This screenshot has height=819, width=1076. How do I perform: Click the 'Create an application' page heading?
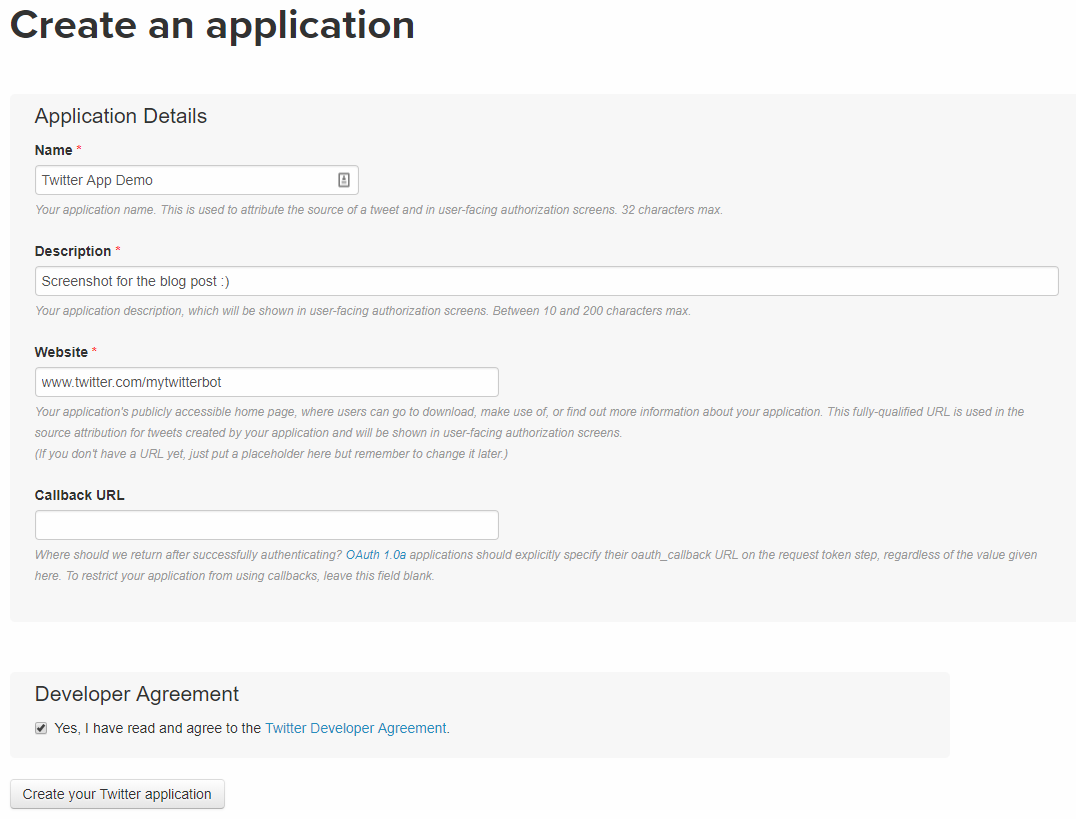212,25
